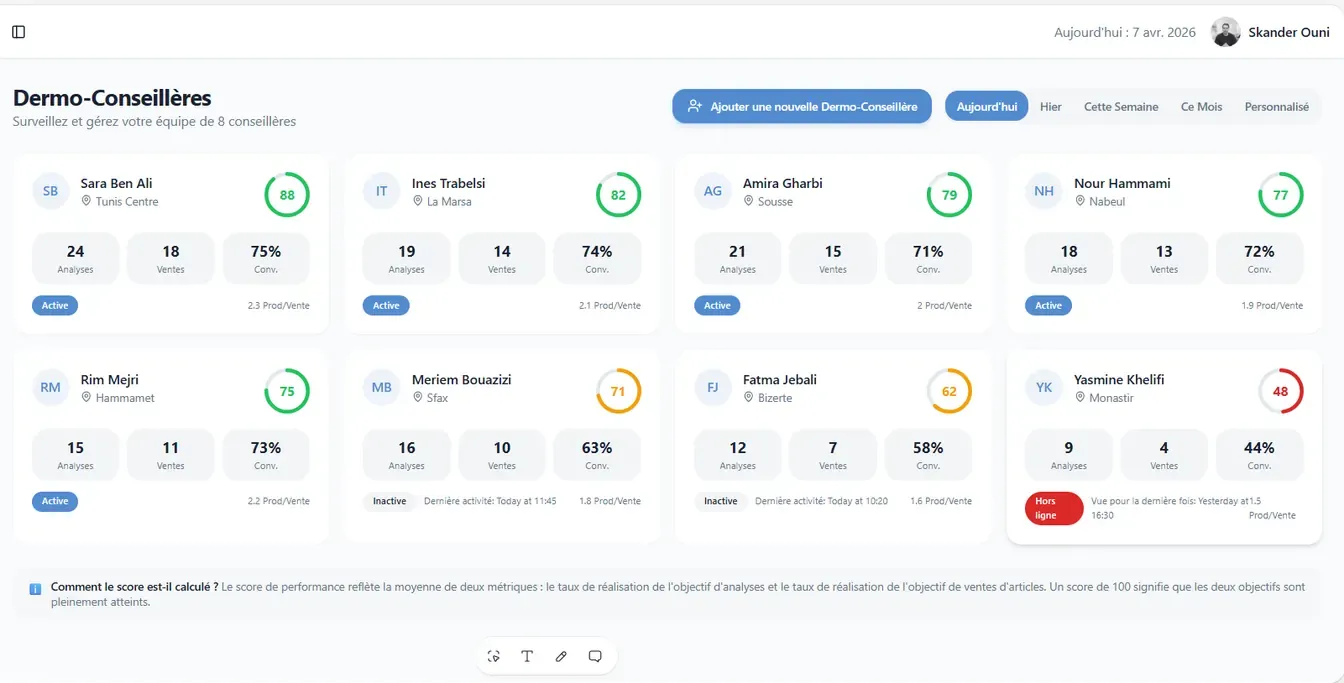The image size is (1344, 683).
Task: Pick the pencil drawing tool
Action: tap(561, 656)
